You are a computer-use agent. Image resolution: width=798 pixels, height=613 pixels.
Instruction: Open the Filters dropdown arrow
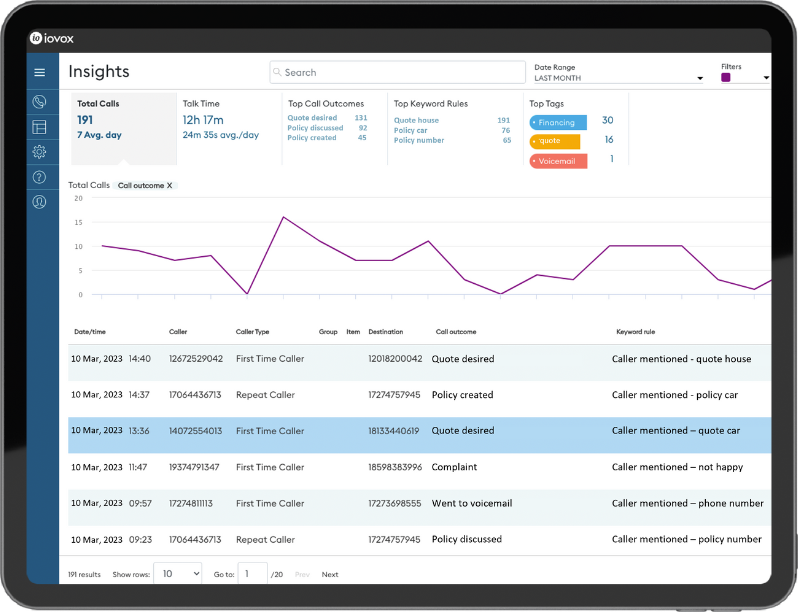point(766,78)
